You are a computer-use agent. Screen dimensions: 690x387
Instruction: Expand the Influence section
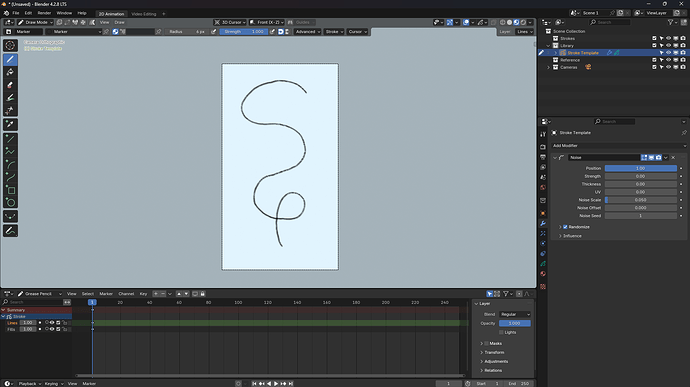[x=572, y=236]
